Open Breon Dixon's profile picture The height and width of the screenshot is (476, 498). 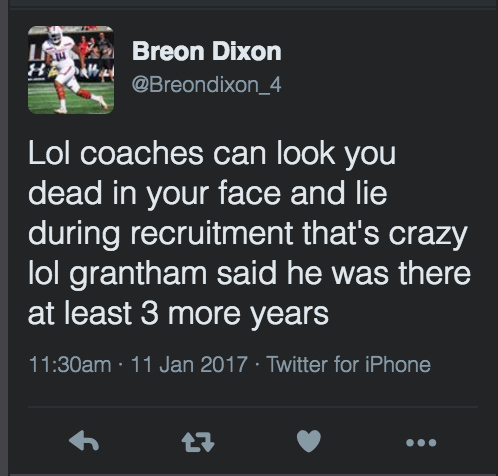tap(71, 70)
